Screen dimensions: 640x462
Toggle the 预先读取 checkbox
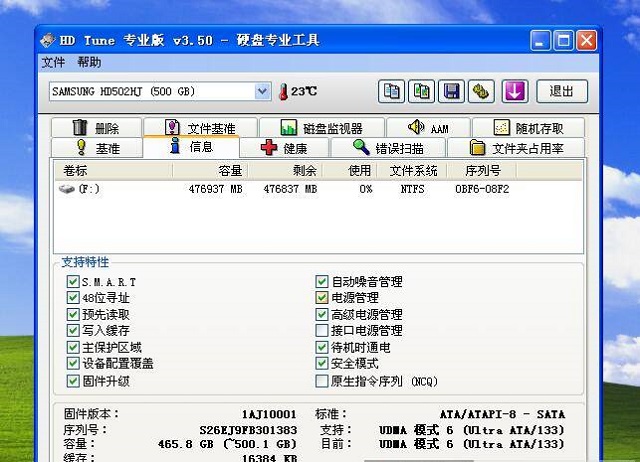point(73,314)
